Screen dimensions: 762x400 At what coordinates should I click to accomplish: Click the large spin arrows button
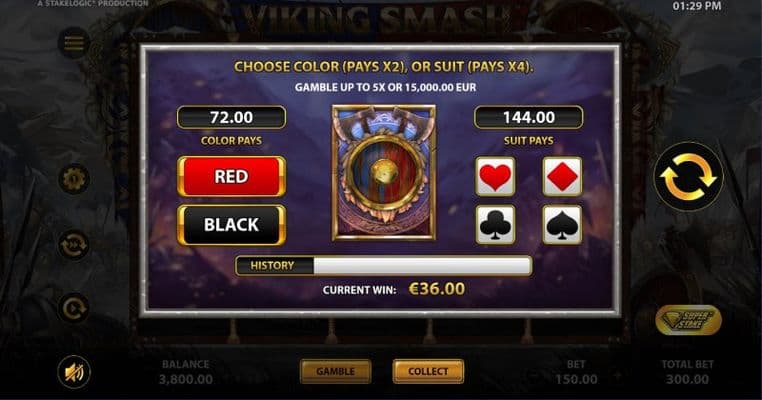pyautogui.click(x=688, y=176)
